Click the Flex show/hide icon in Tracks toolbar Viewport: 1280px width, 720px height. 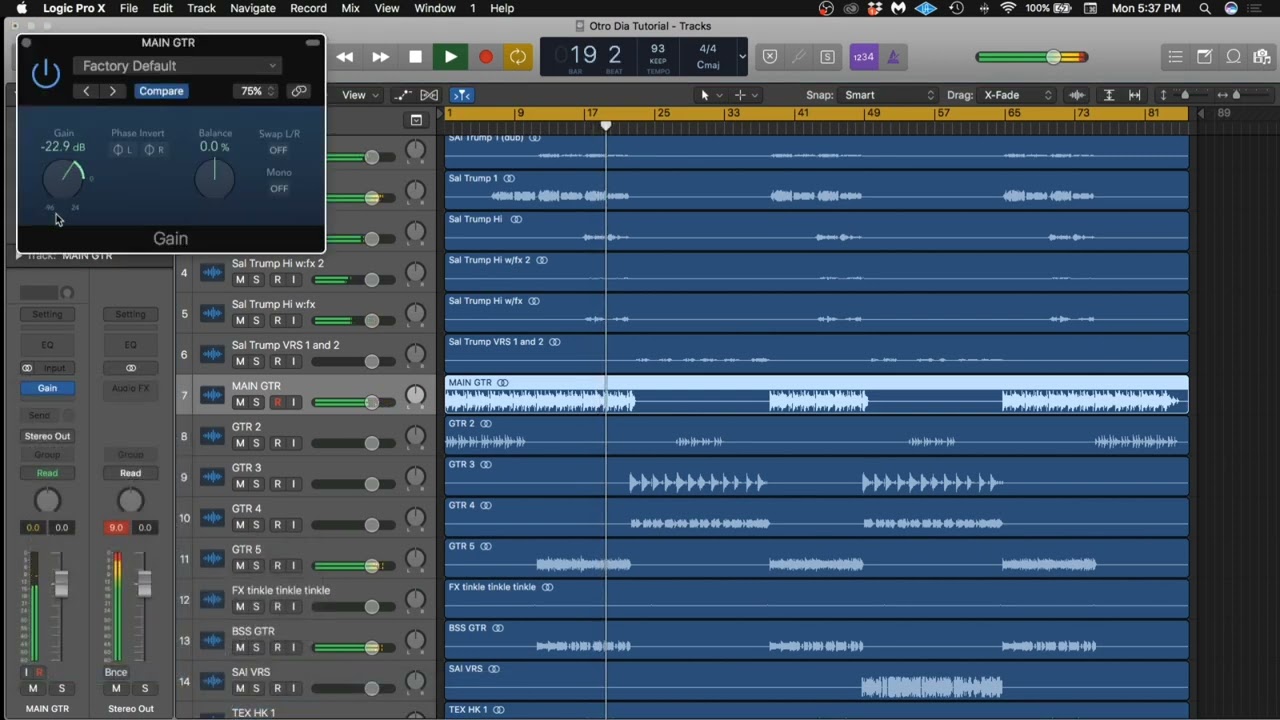429,95
